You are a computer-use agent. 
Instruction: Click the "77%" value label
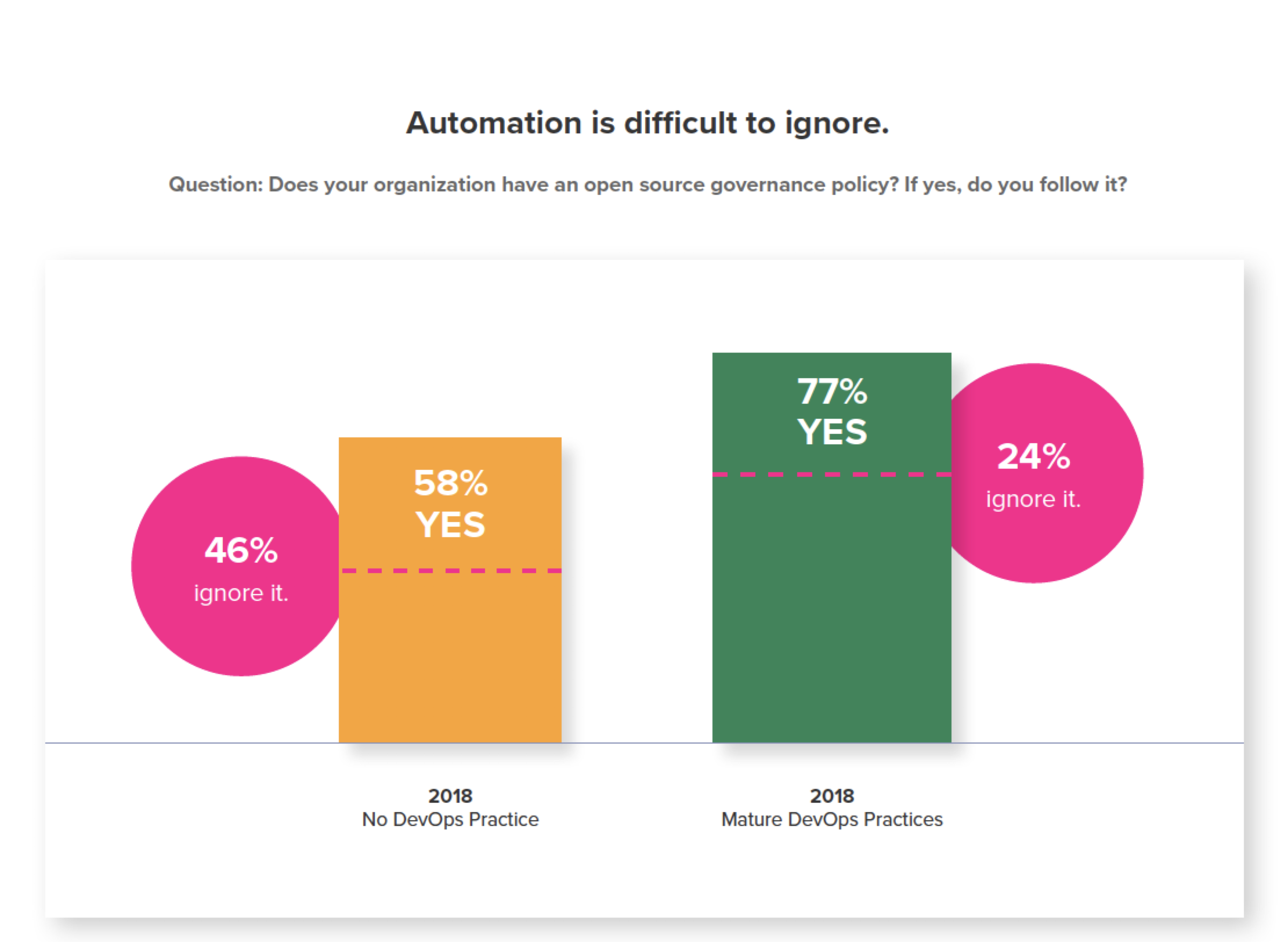coord(832,392)
